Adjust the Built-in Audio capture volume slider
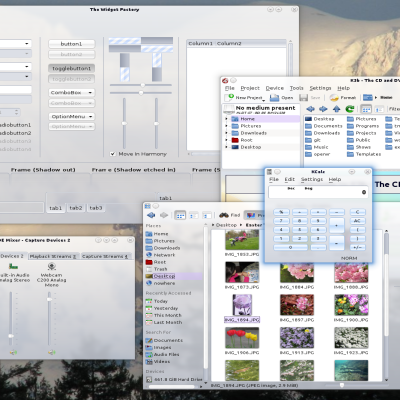 [x=11, y=336]
